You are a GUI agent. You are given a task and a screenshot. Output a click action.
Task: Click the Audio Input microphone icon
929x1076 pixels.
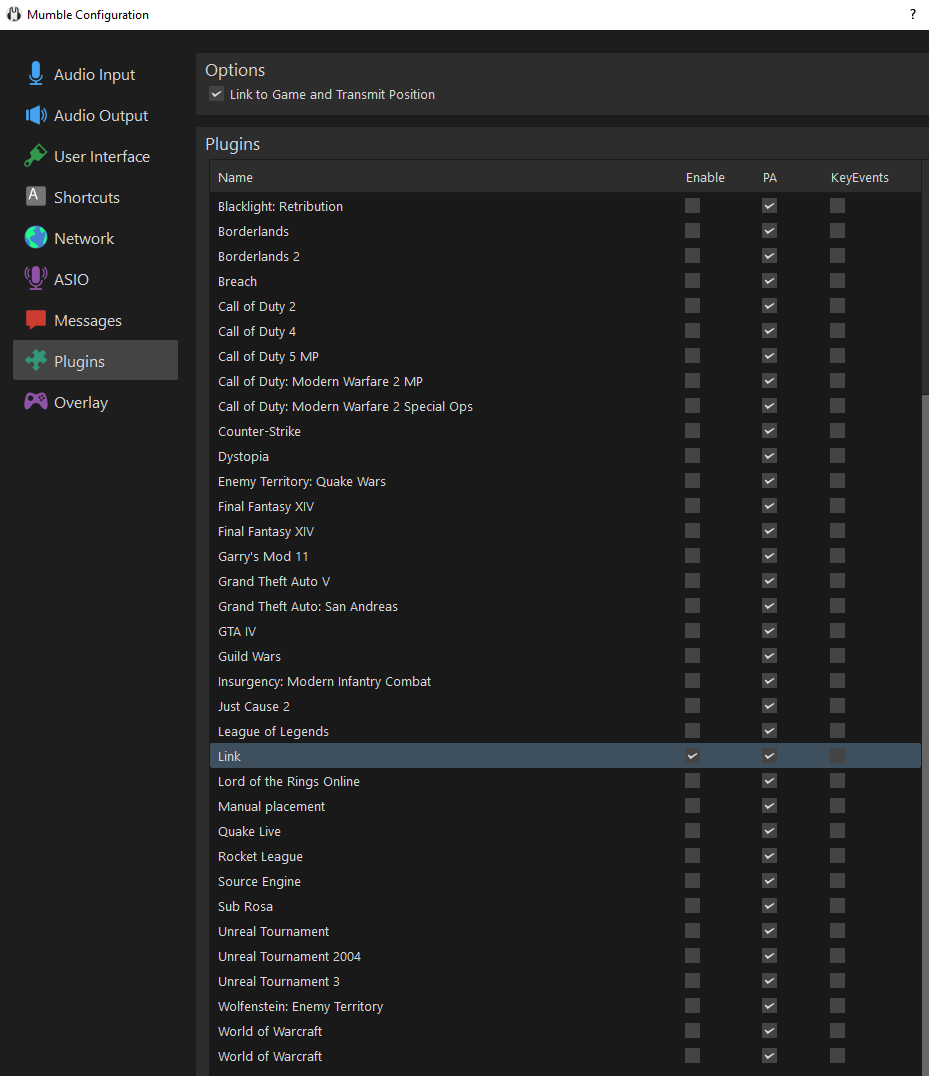[x=36, y=74]
